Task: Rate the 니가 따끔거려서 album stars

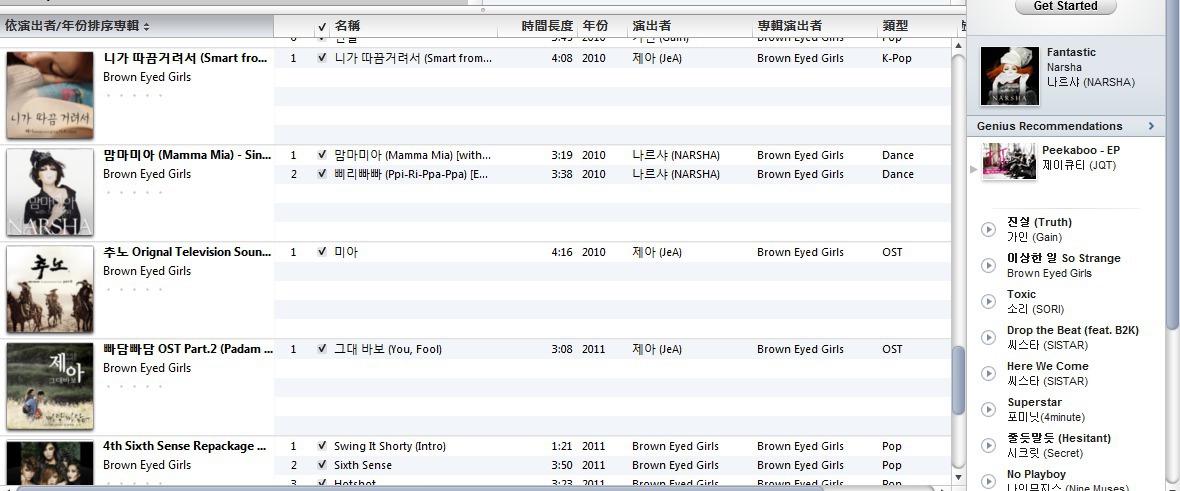Action: 134,95
